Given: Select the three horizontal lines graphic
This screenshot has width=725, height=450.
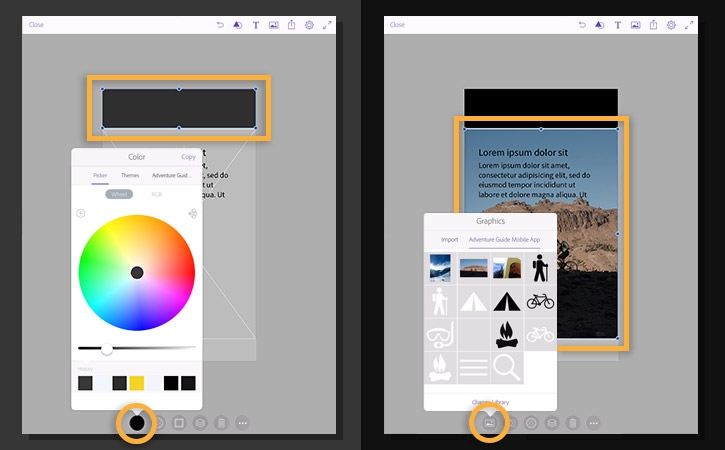Looking at the screenshot, I should (474, 367).
